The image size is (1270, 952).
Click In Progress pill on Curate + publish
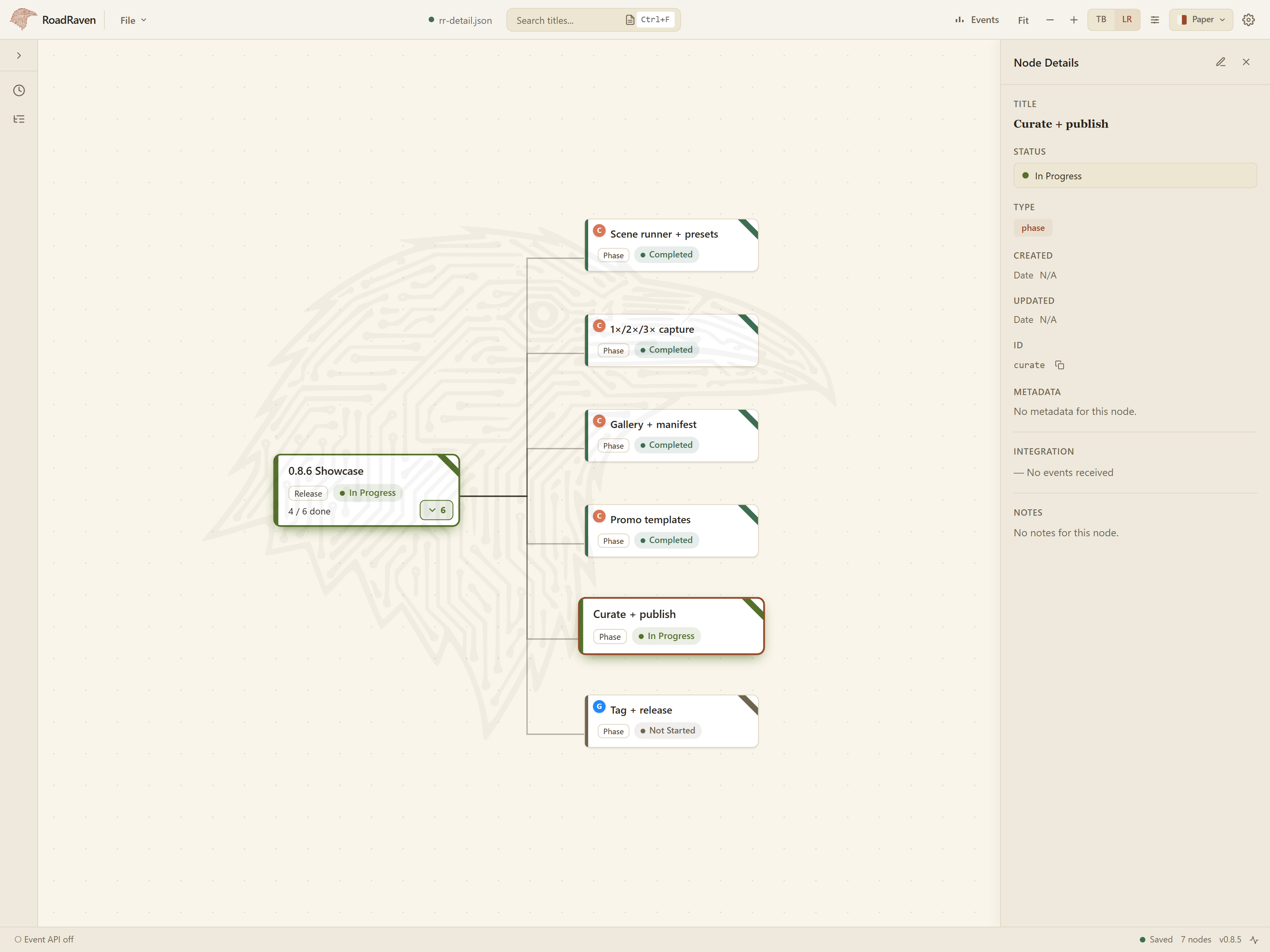click(x=666, y=636)
